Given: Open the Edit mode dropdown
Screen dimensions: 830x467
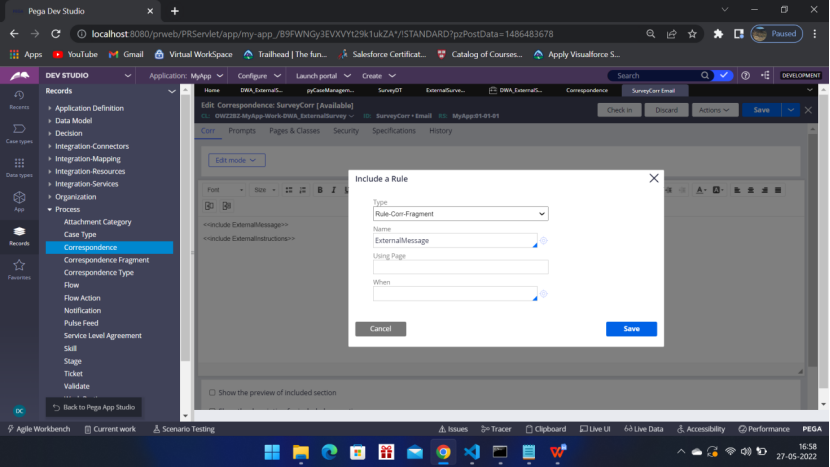Looking at the screenshot, I should pos(237,160).
